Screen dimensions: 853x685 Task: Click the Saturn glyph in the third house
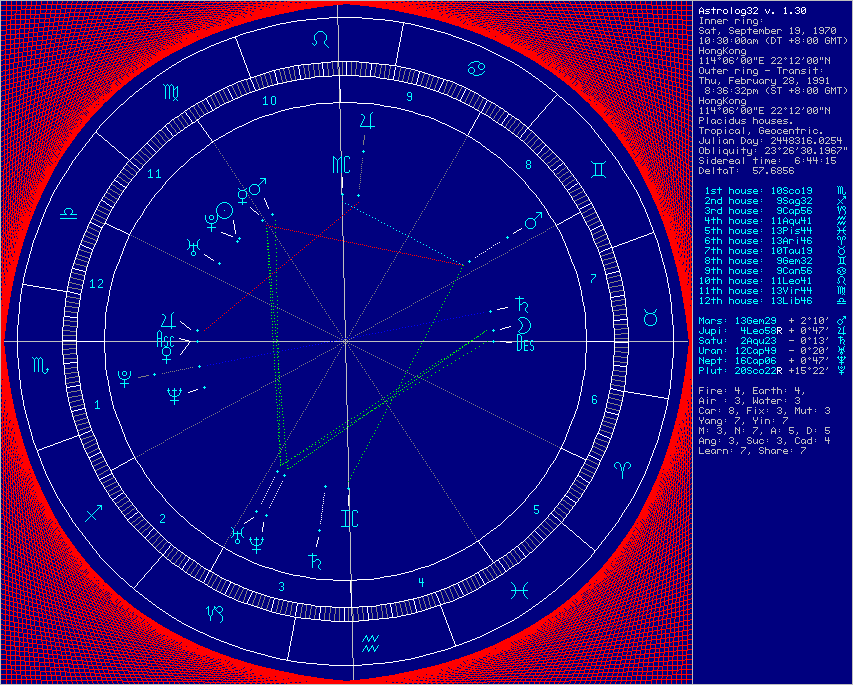(315, 561)
